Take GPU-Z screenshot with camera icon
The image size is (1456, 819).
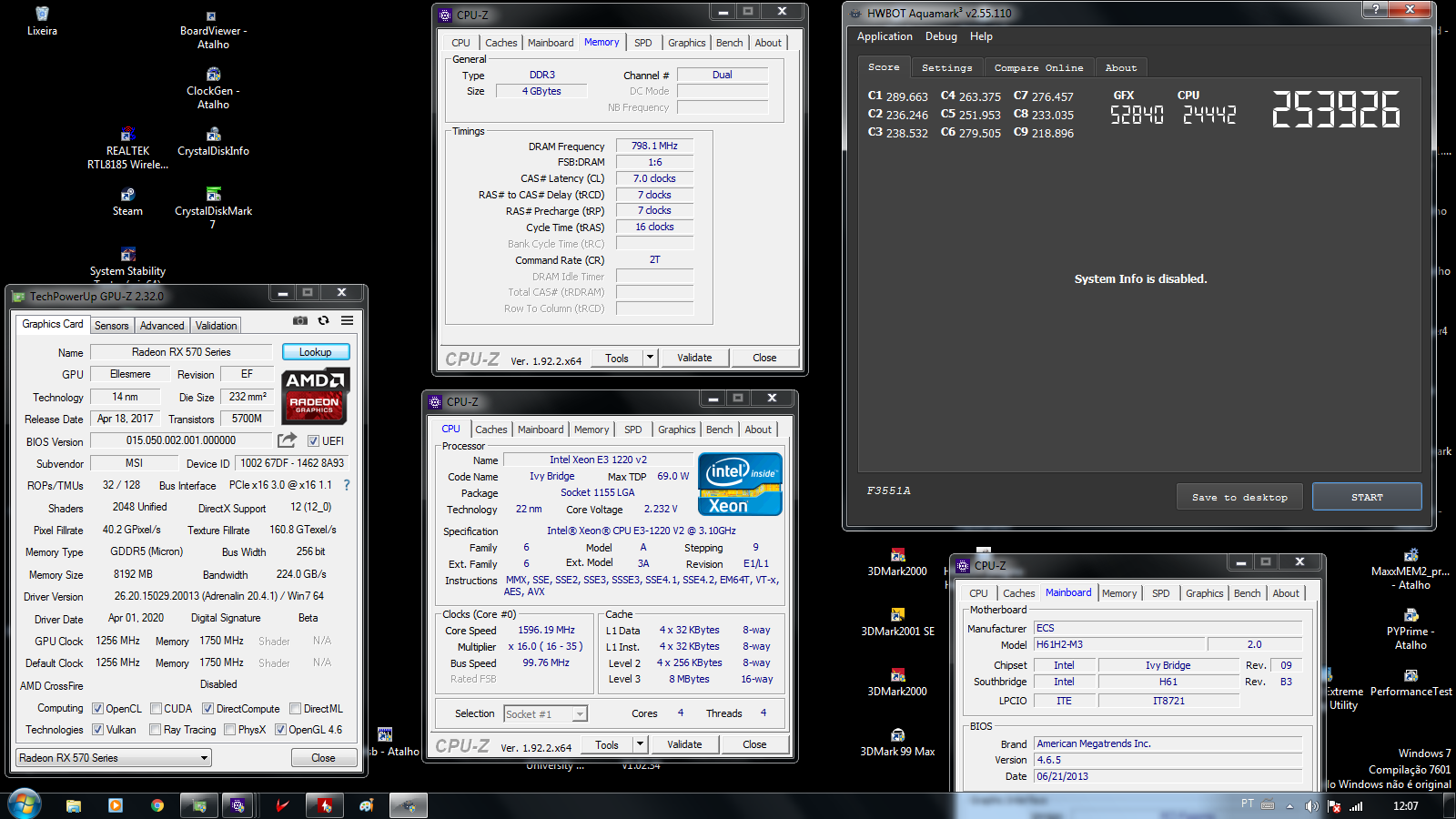pyautogui.click(x=300, y=320)
